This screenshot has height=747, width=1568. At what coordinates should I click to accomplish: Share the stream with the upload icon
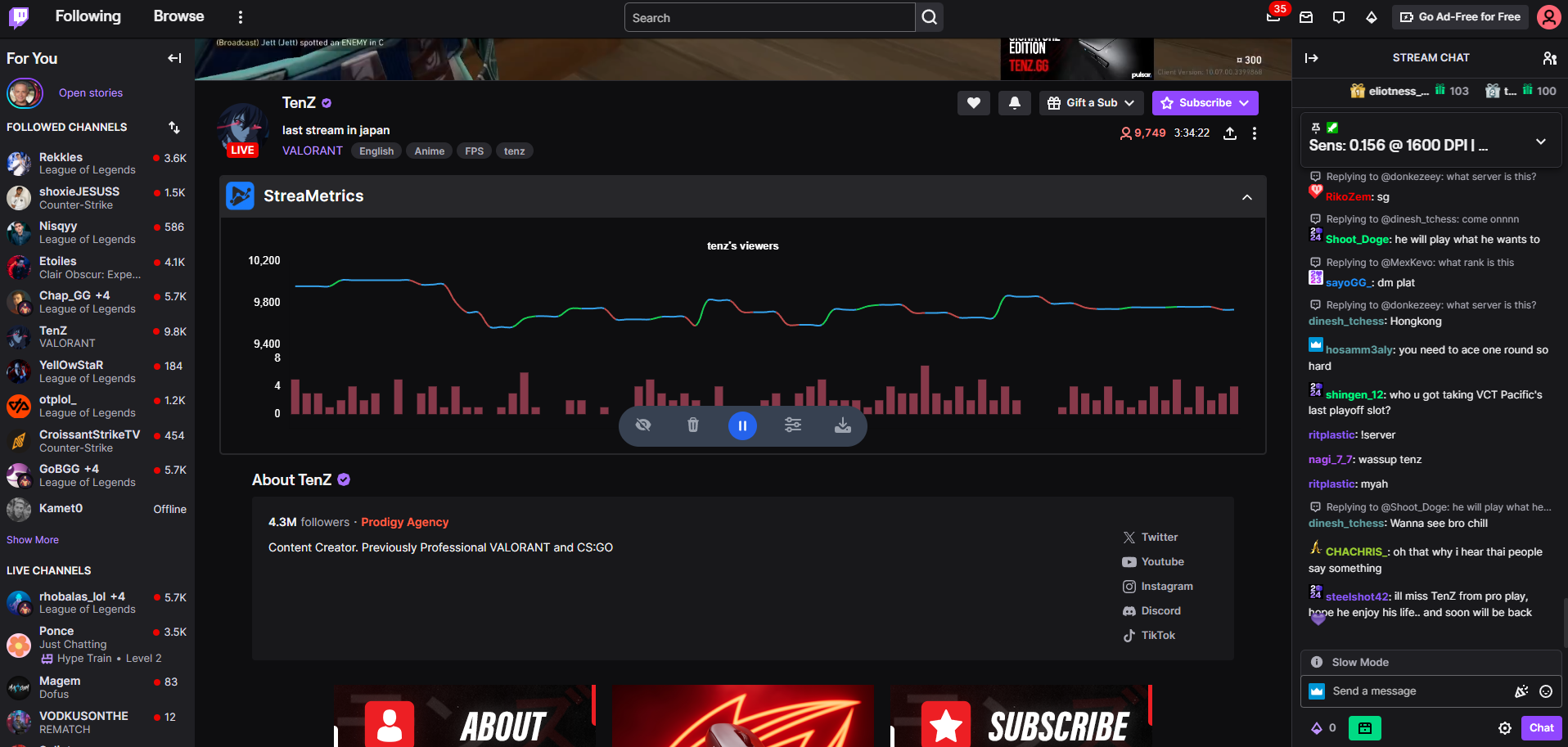[x=1229, y=133]
